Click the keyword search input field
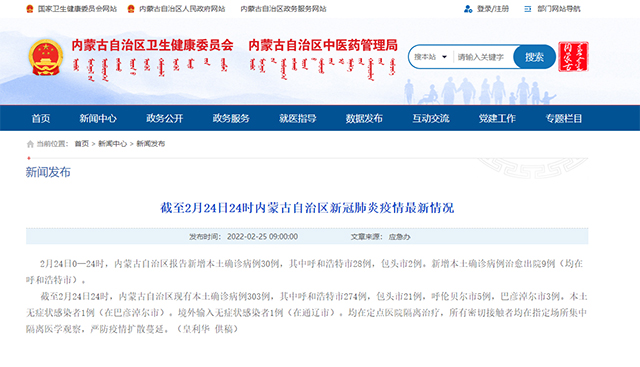The width and height of the screenshot is (640, 367). pyautogui.click(x=483, y=57)
